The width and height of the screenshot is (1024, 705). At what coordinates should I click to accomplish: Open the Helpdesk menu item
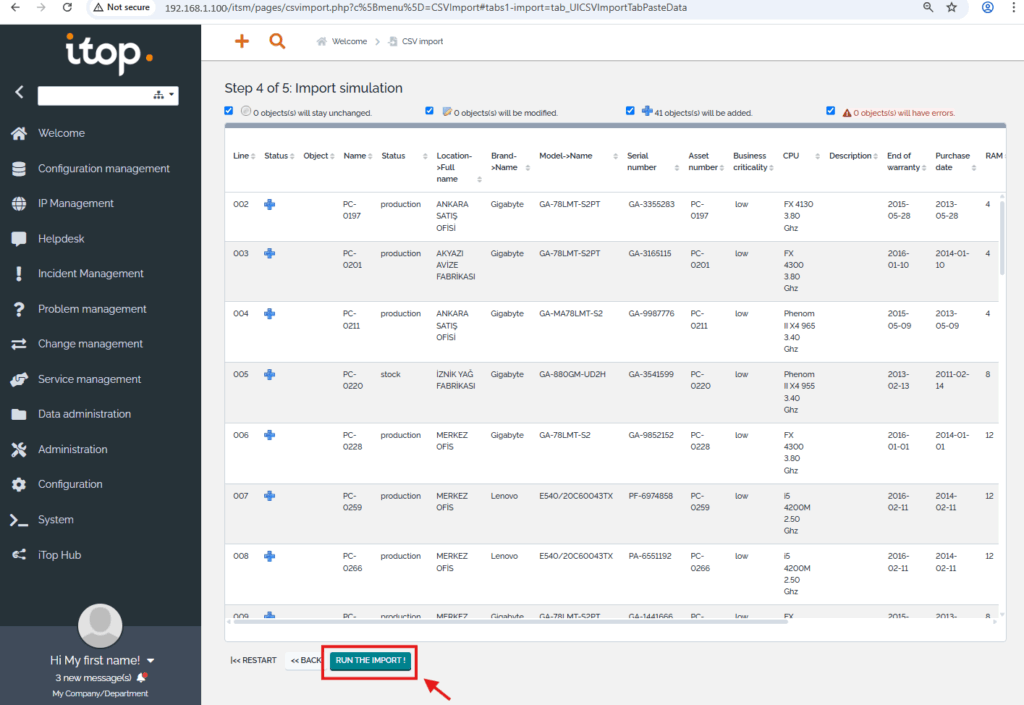pos(62,239)
